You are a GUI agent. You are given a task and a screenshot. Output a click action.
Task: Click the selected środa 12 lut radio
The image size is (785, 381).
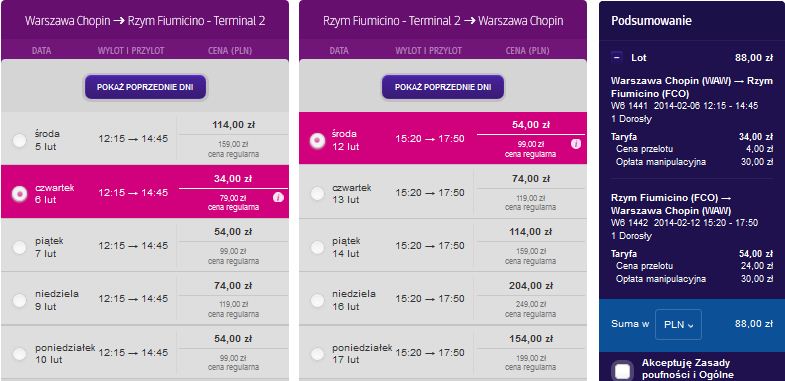(x=317, y=141)
